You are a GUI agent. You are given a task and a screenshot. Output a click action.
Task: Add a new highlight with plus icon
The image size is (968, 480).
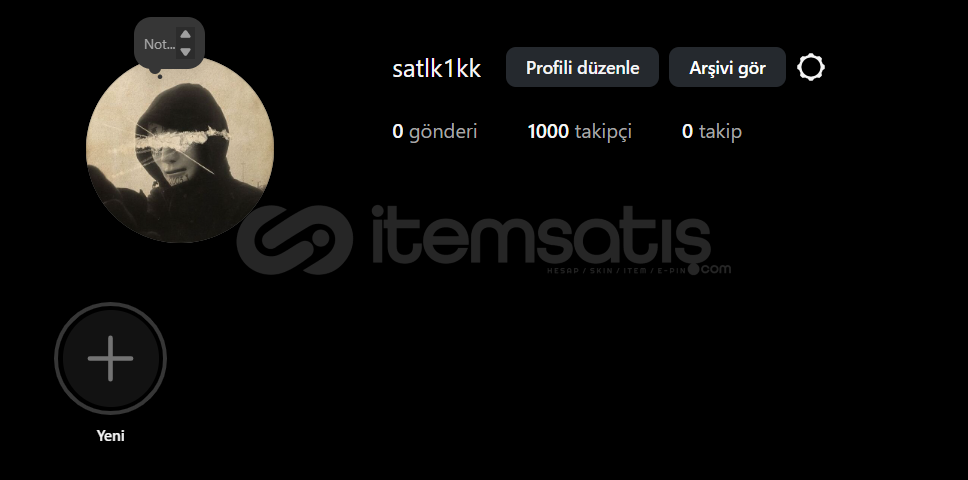click(111, 358)
